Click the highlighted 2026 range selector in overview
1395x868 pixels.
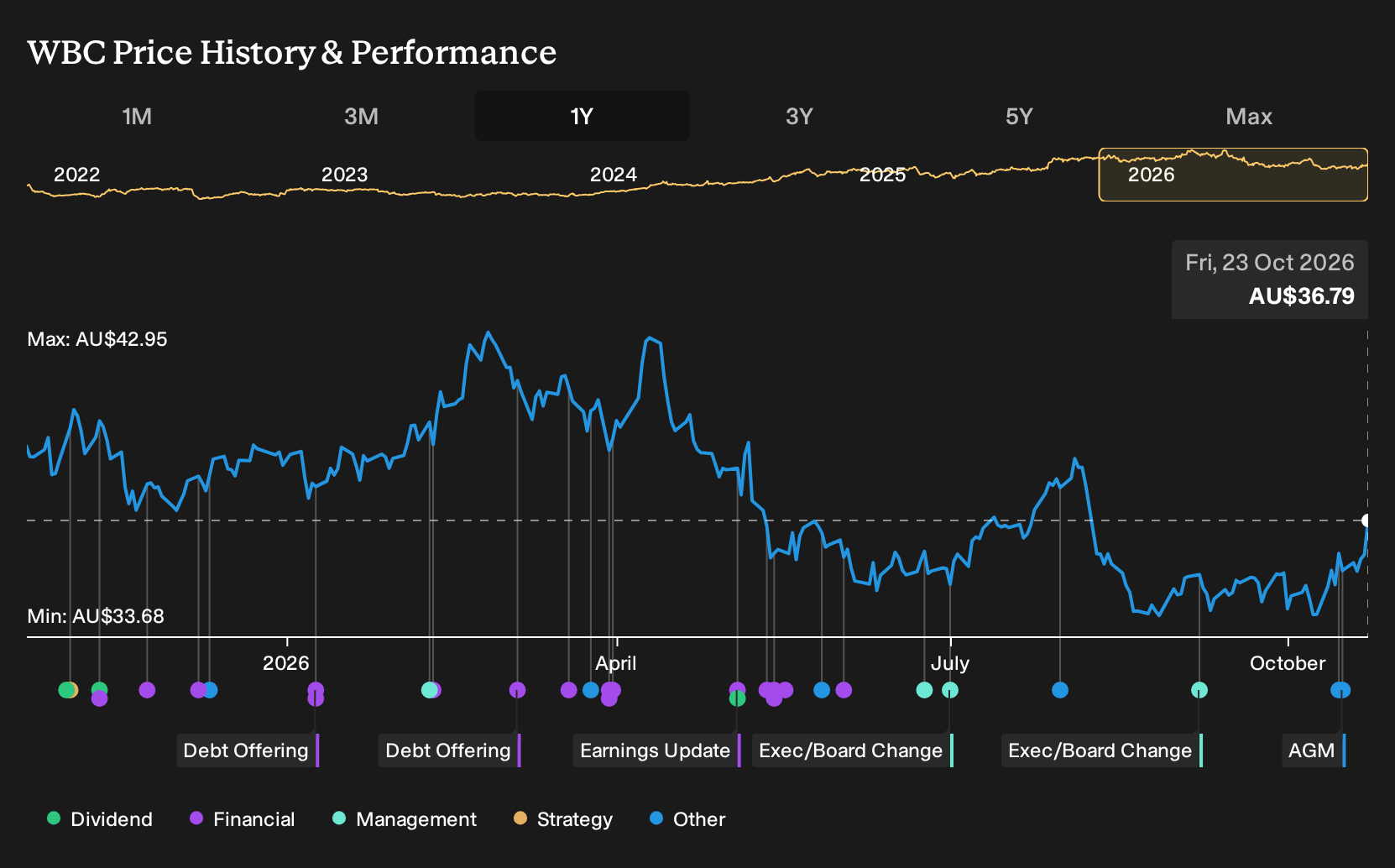pyautogui.click(x=1233, y=175)
